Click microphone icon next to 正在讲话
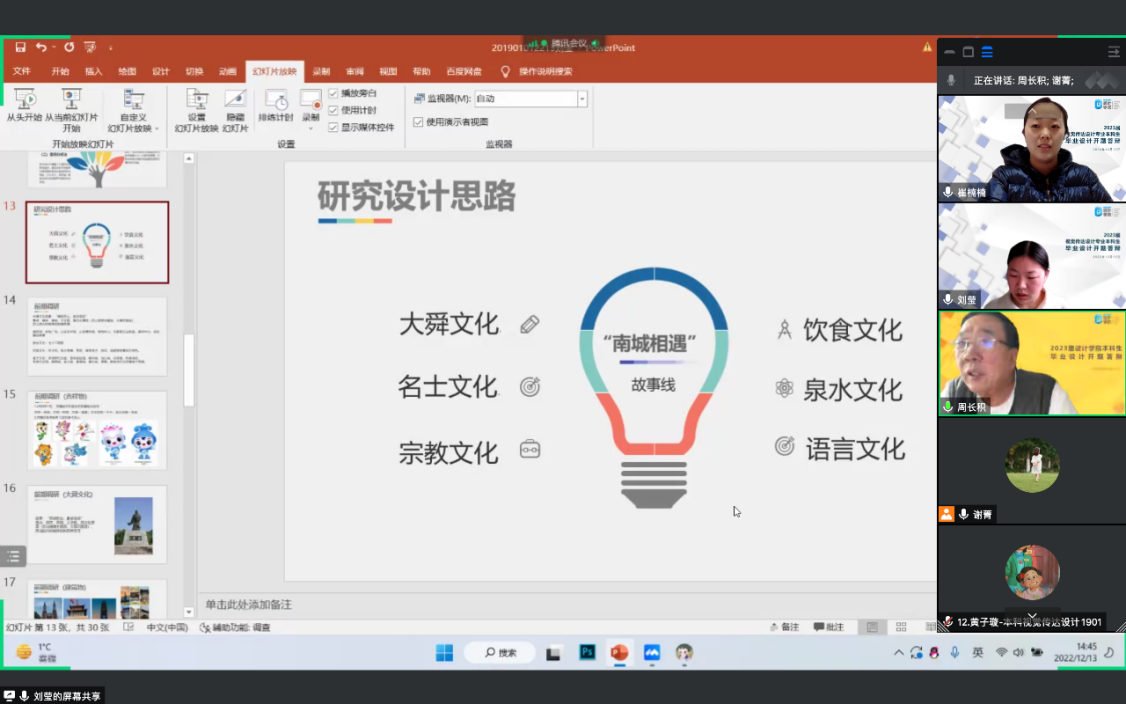 pos(951,80)
